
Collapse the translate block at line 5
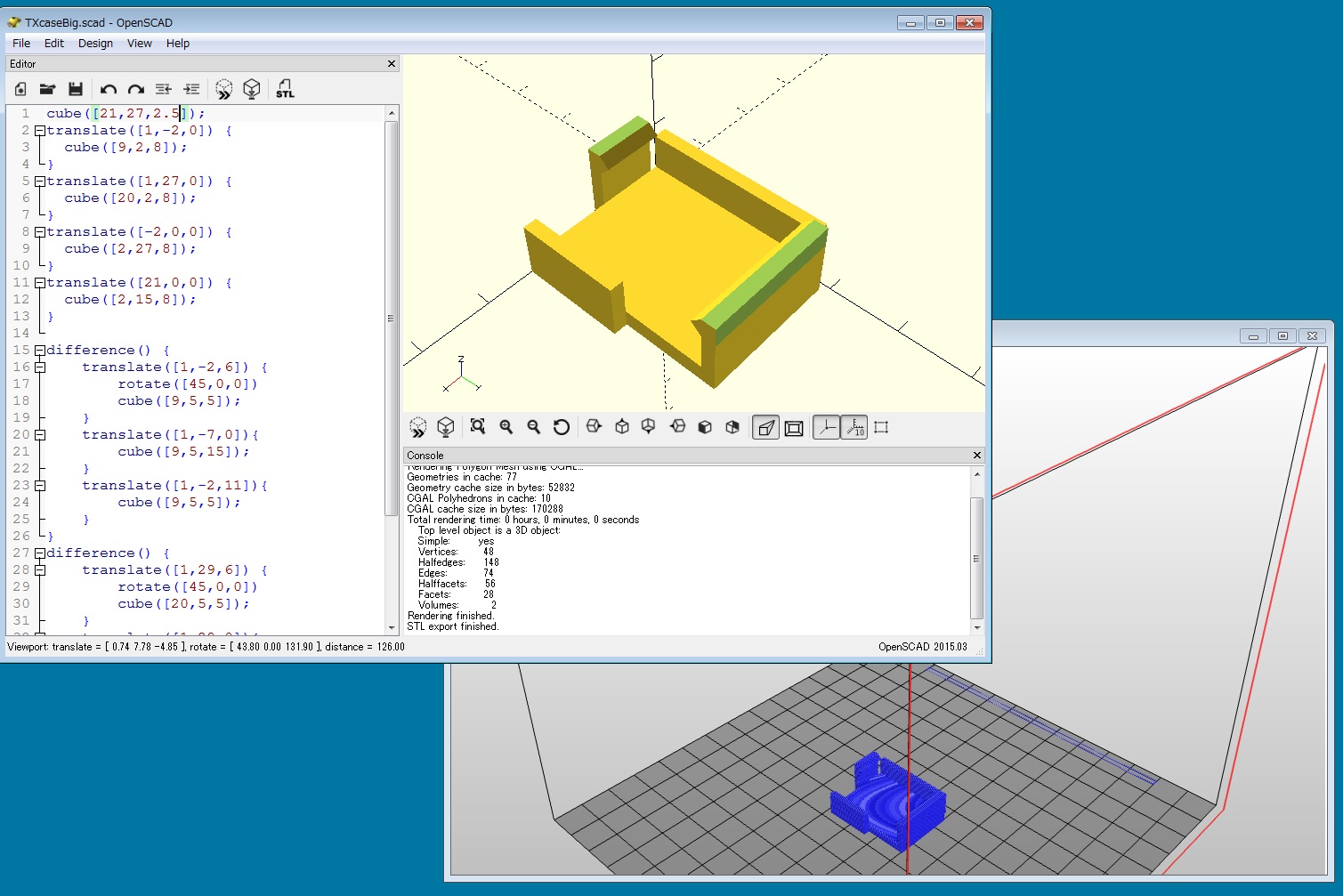tap(39, 182)
